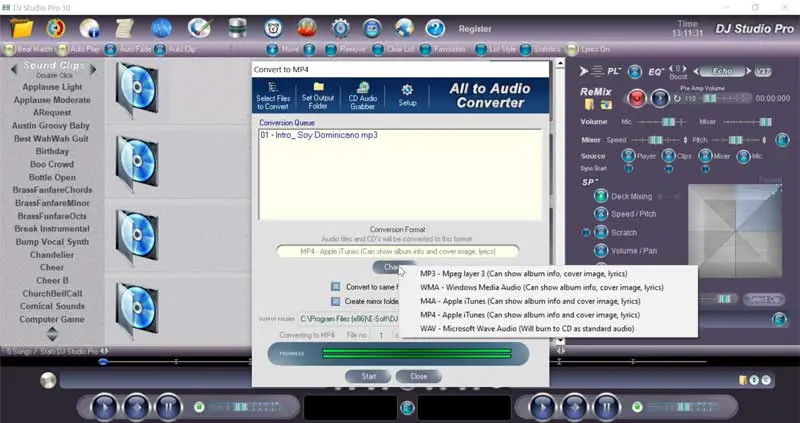Open Setup gear in converter dialog
The width and height of the screenshot is (800, 423).
tap(407, 96)
